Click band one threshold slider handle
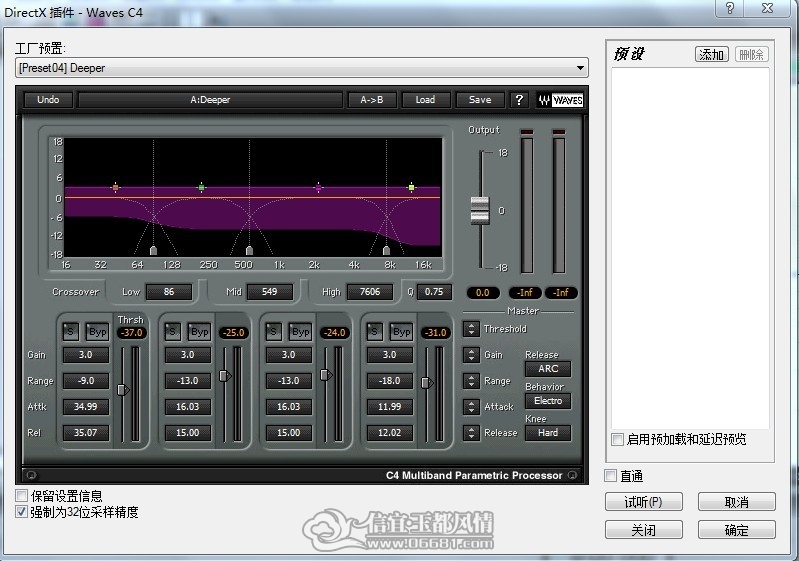The width and height of the screenshot is (799, 561). (x=123, y=390)
